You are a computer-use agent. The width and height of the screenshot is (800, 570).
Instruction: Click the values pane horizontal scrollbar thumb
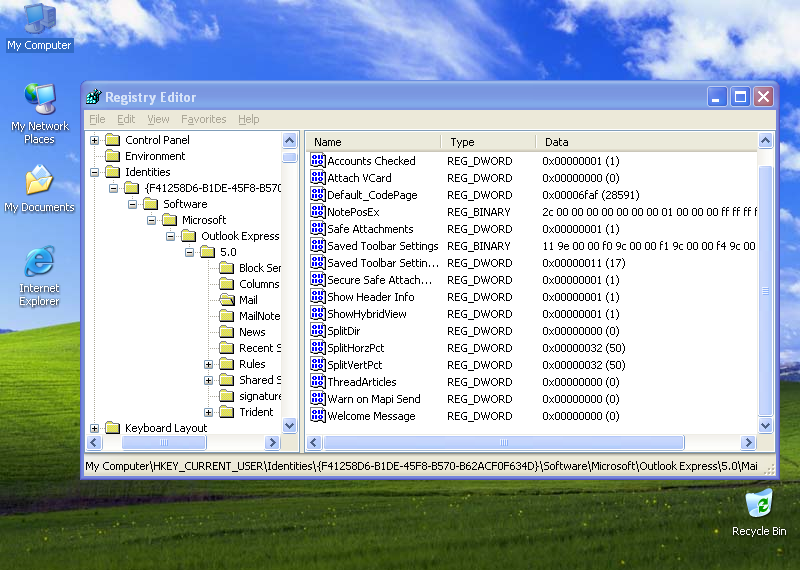pyautogui.click(x=504, y=442)
